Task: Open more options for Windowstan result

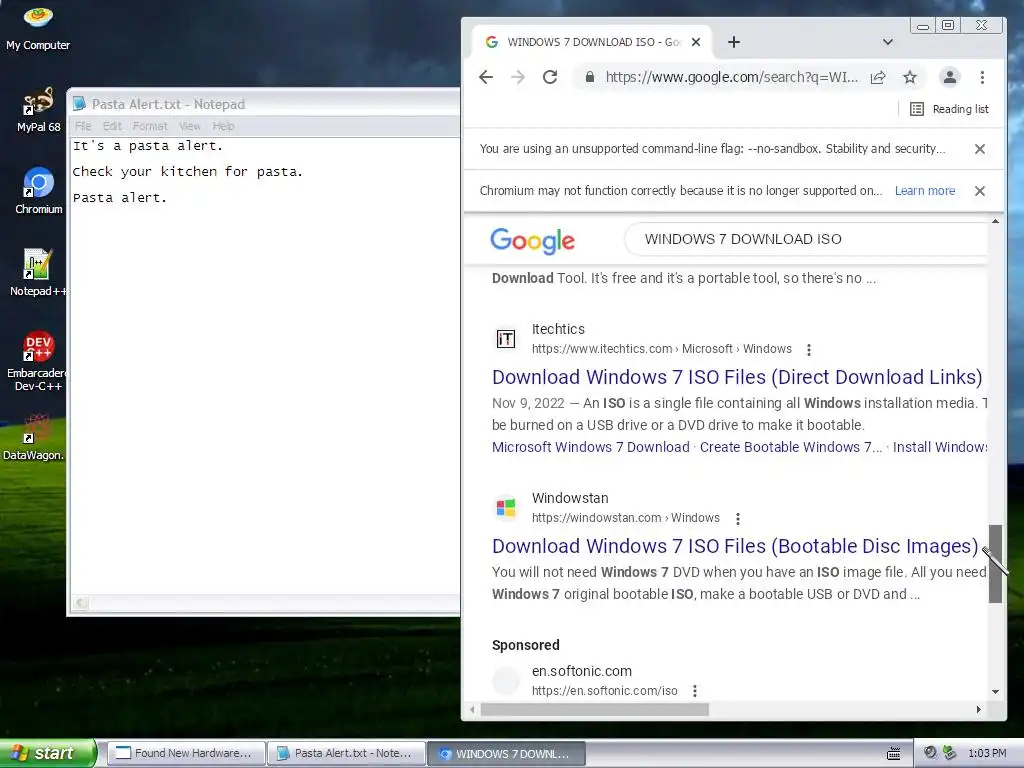Action: tap(737, 519)
